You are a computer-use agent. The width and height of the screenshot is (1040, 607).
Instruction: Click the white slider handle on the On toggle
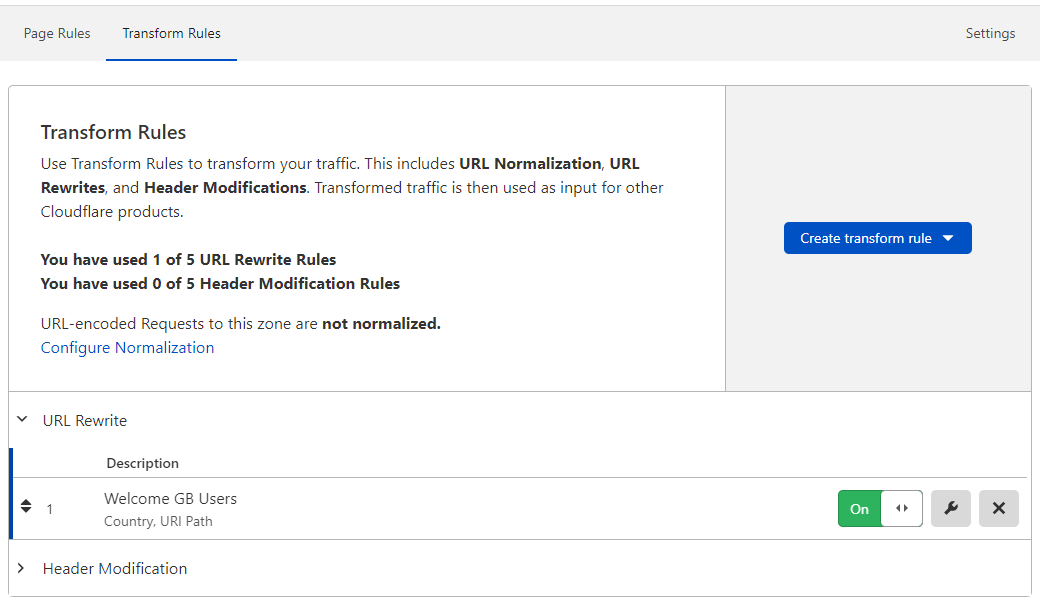(x=901, y=508)
